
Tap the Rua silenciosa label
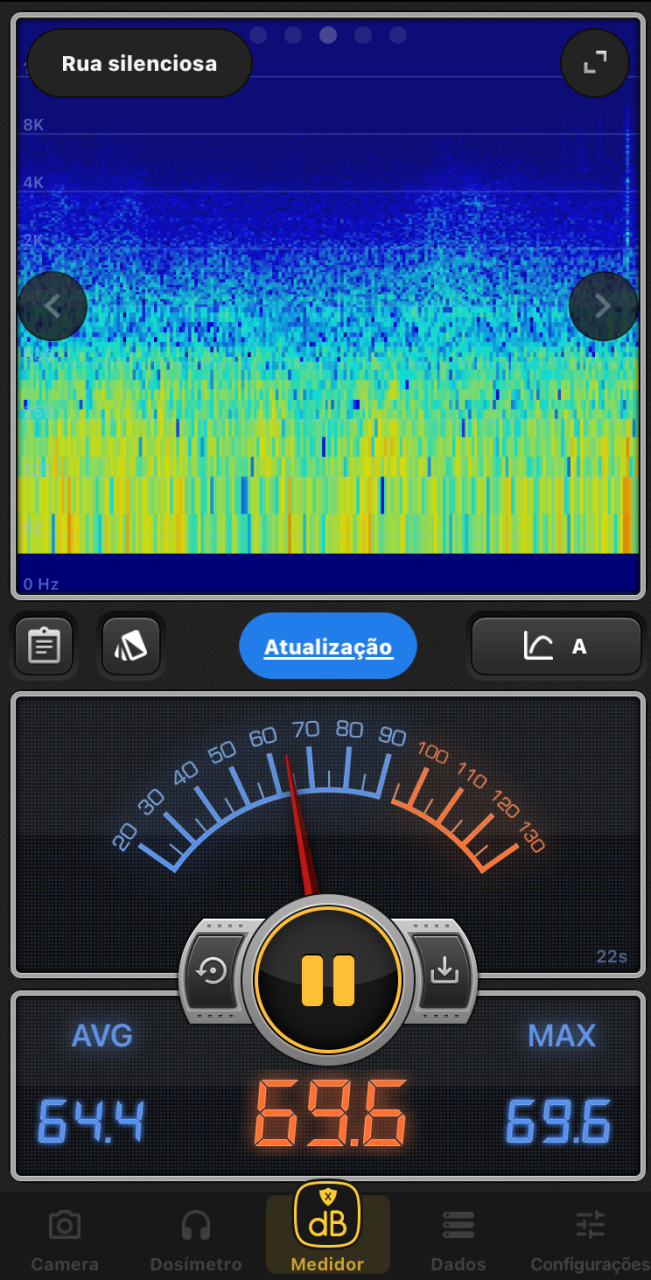click(139, 64)
